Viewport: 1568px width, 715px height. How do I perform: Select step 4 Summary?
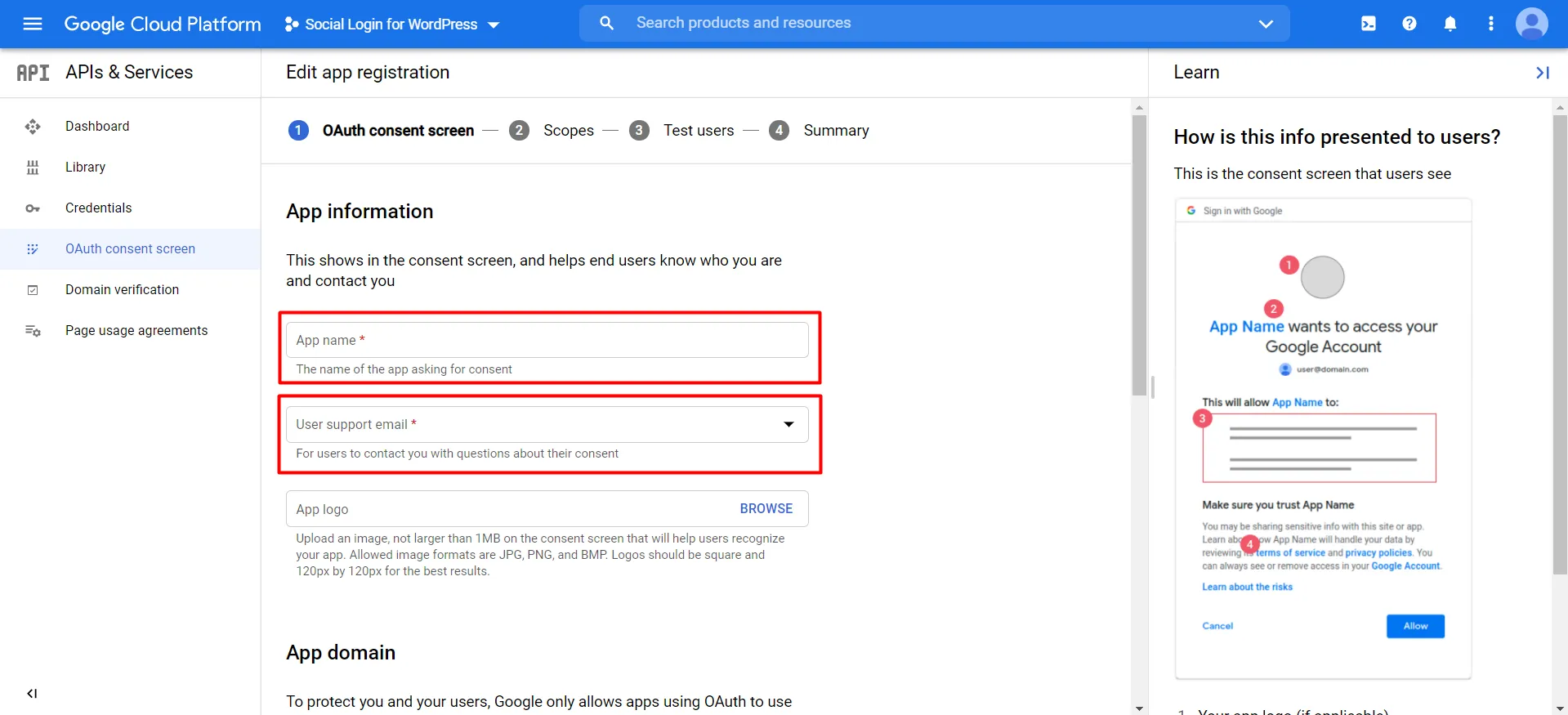click(819, 131)
